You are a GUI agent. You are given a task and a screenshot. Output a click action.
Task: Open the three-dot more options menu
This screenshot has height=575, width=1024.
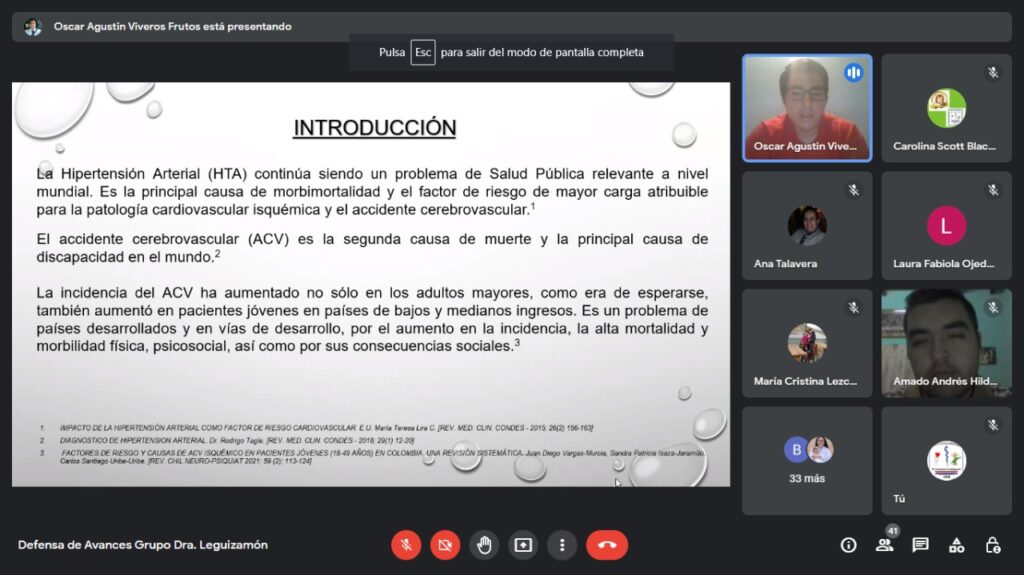pyautogui.click(x=562, y=545)
